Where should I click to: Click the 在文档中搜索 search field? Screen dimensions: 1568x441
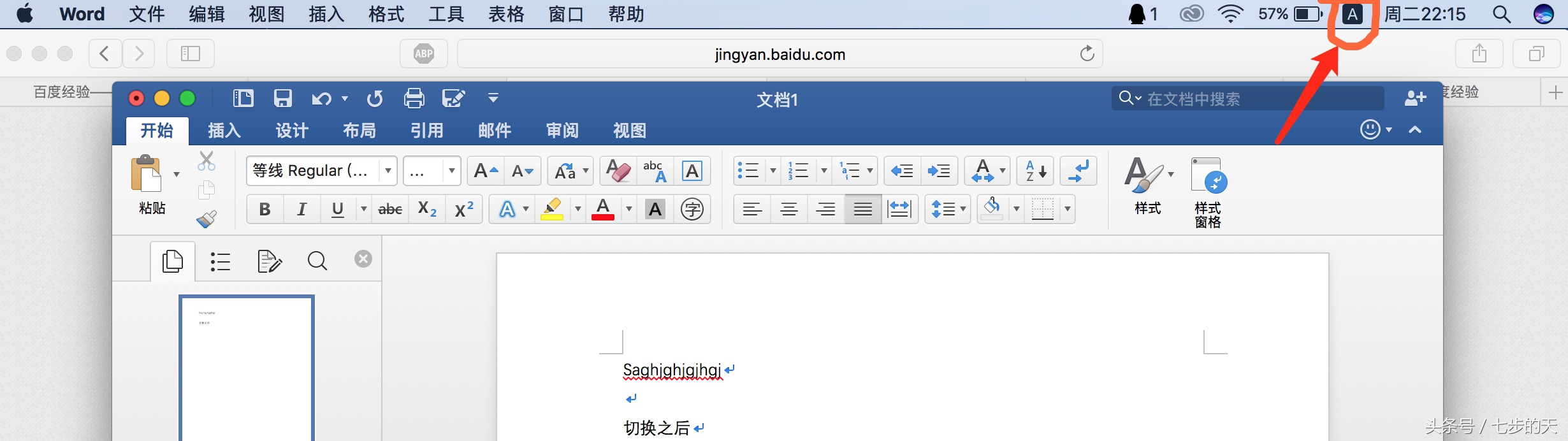(x=1249, y=98)
